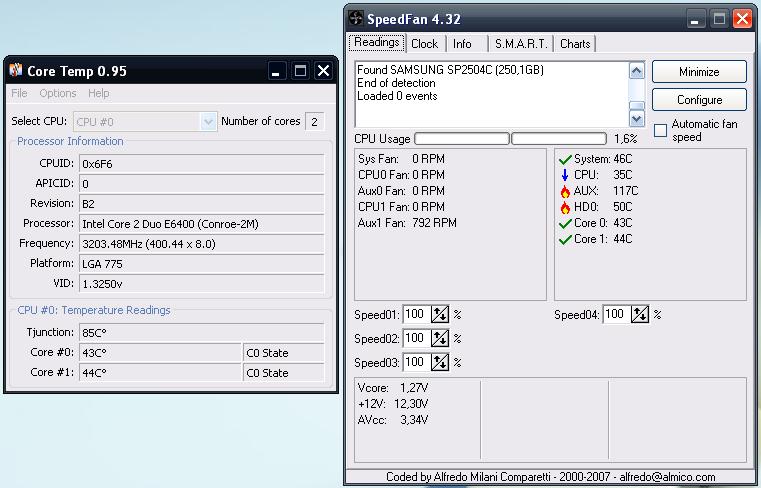Switch to the Readings tab

tap(377, 43)
